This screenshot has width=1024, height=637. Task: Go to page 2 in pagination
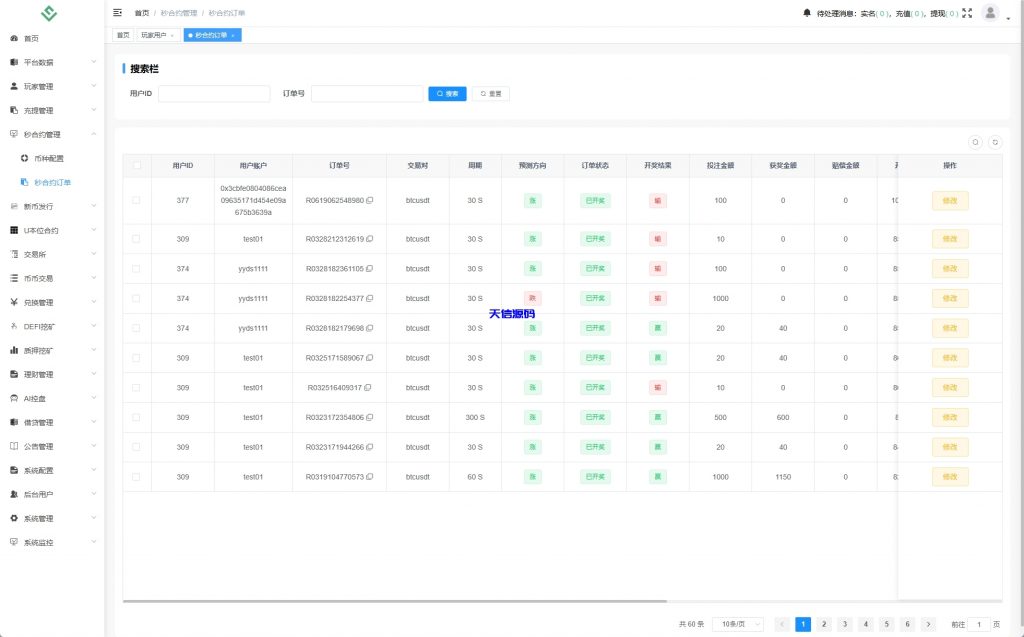click(x=824, y=624)
